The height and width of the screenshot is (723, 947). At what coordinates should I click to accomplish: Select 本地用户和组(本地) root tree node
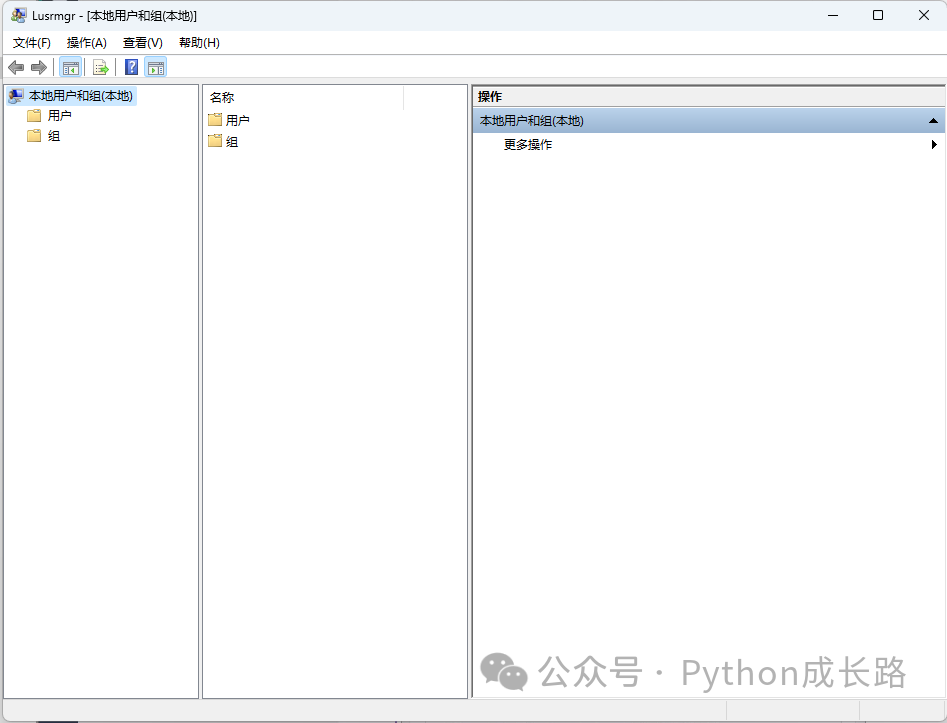click(80, 96)
